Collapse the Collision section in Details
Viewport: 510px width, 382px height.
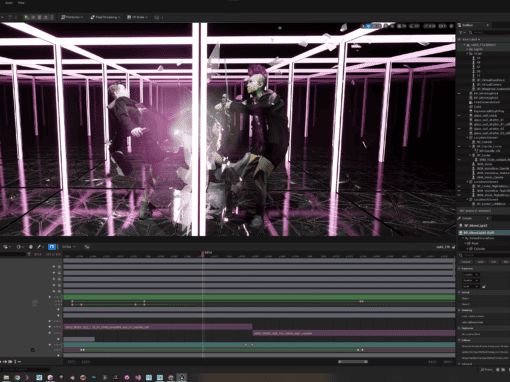[x=460, y=340]
